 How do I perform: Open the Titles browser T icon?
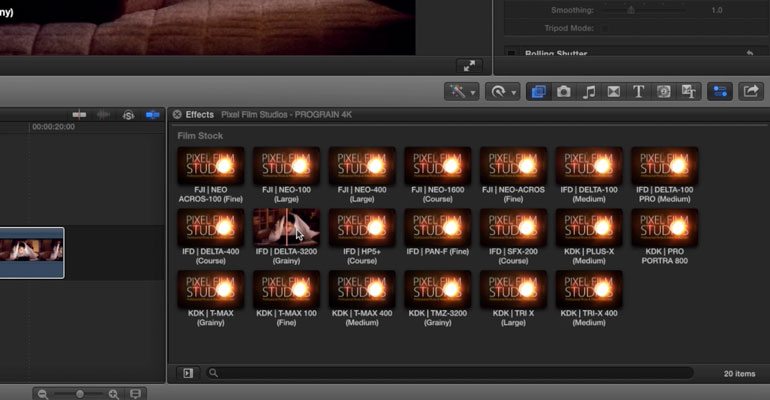pyautogui.click(x=638, y=92)
